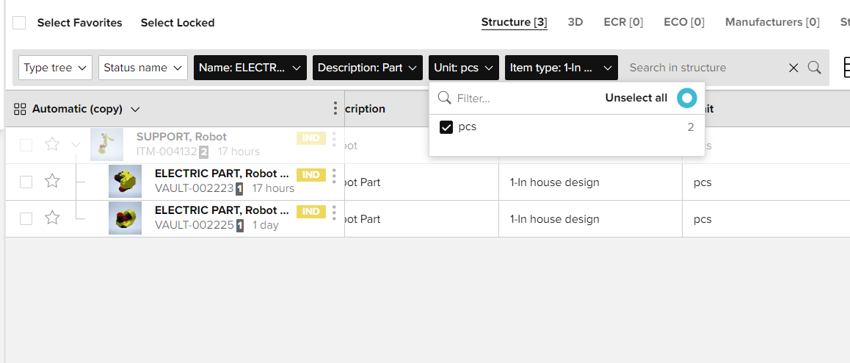
Task: Toggle the Select Favorites checkbox
Action: click(x=19, y=23)
